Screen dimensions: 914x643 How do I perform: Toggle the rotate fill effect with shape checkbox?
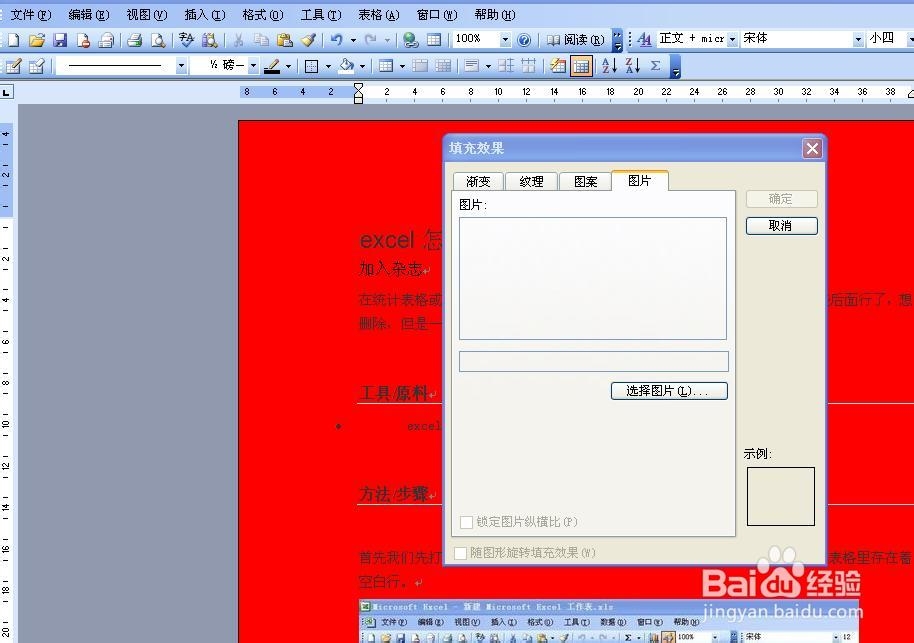click(460, 553)
